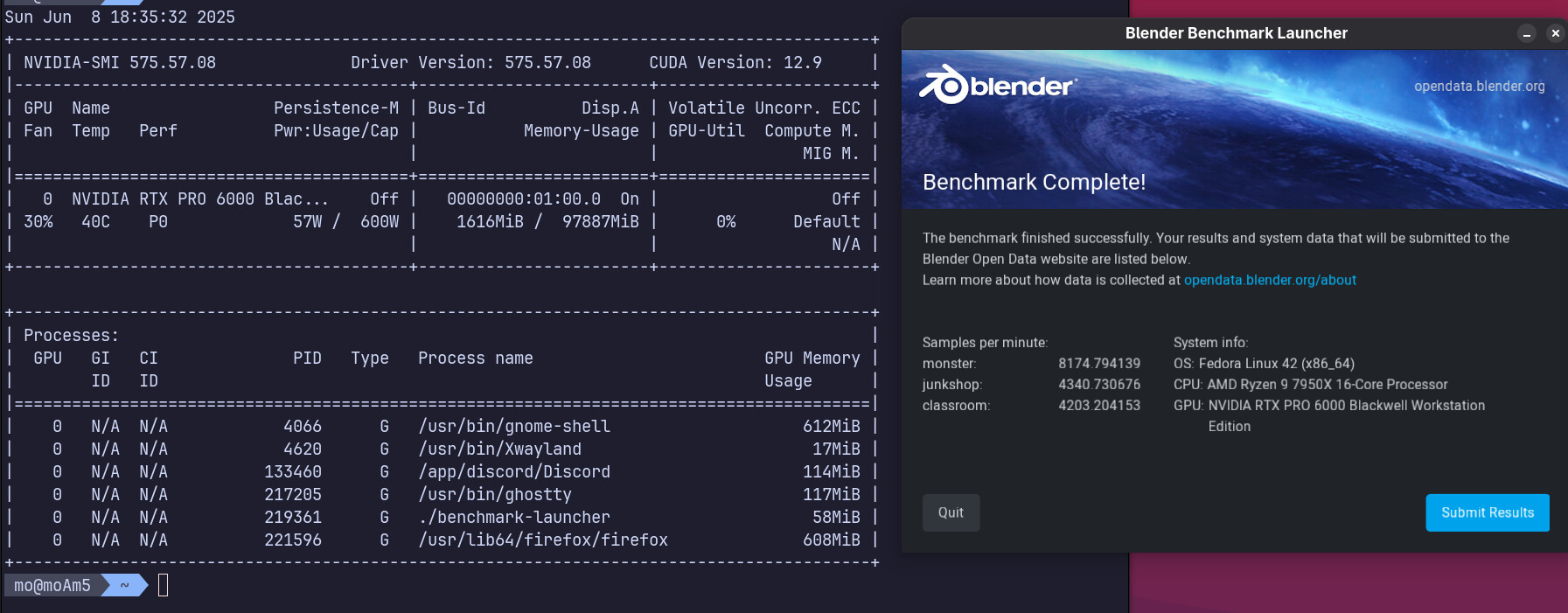Click firefox's 608MiB memory usage

pyautogui.click(x=832, y=540)
